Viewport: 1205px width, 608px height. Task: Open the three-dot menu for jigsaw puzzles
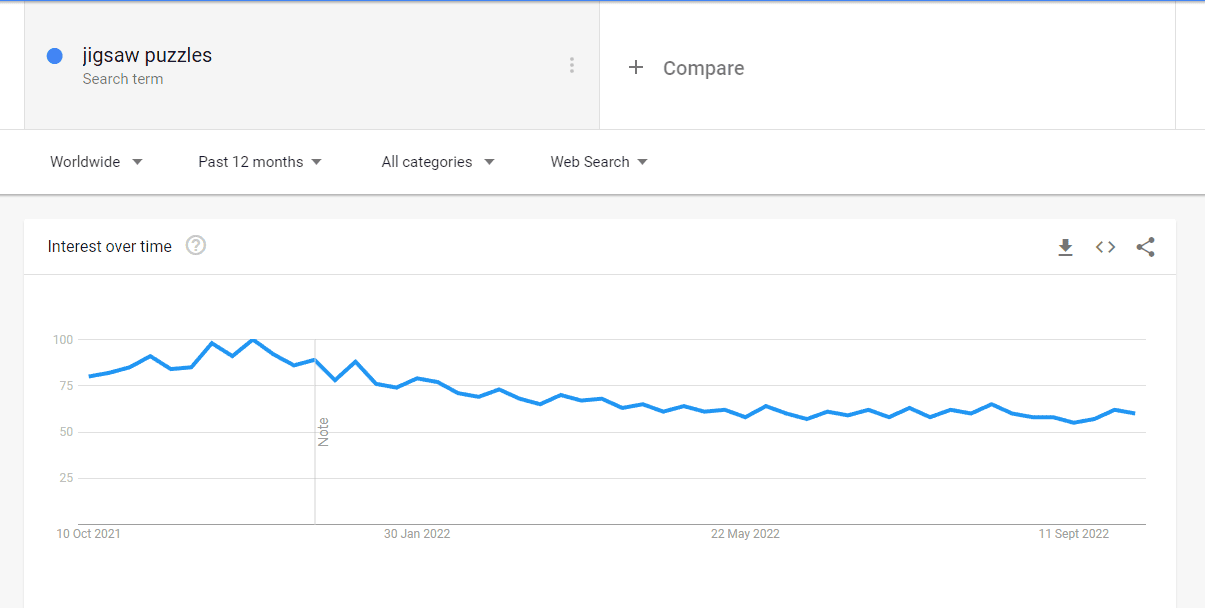[572, 65]
